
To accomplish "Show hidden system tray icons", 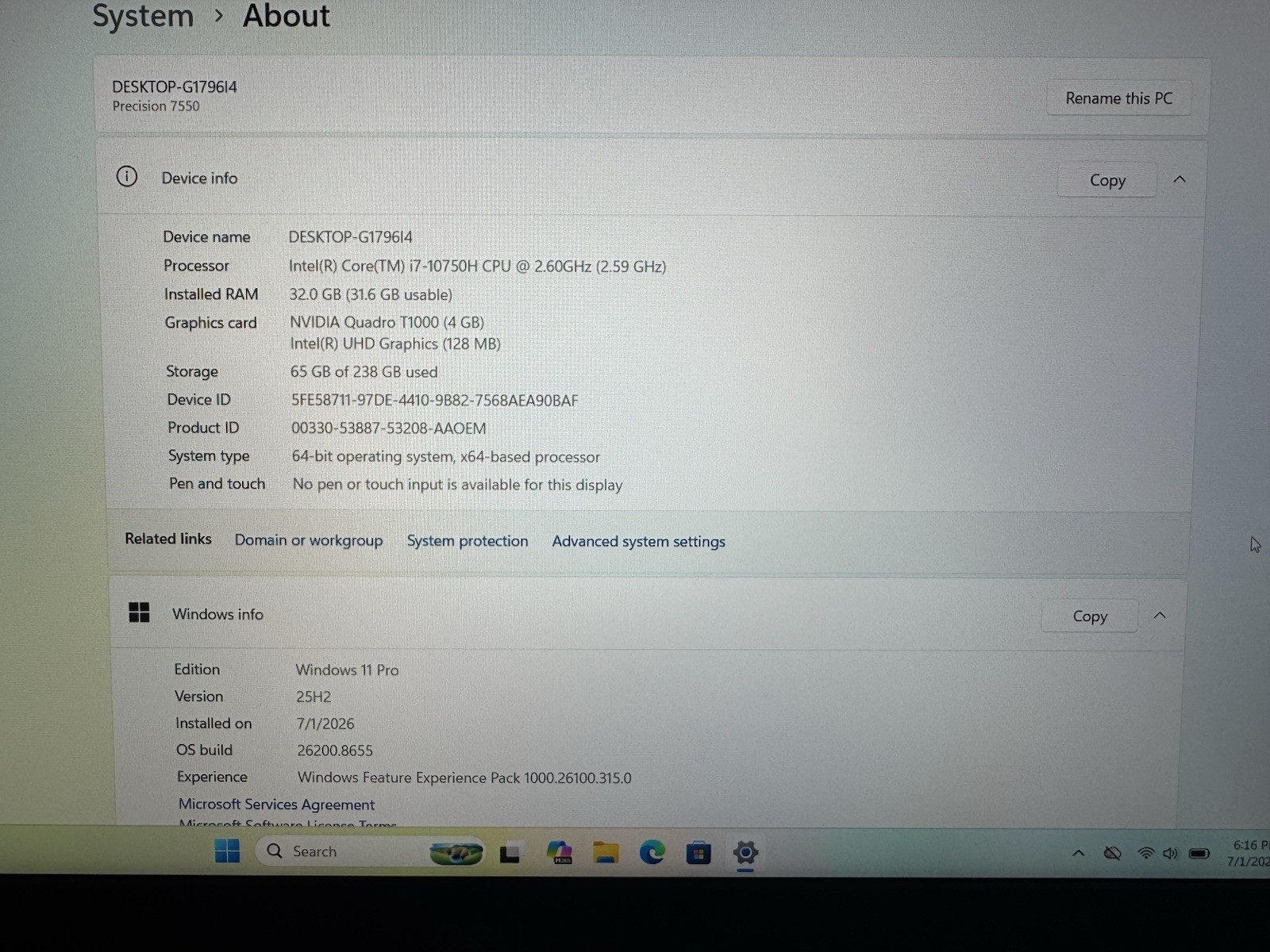I will point(1078,854).
